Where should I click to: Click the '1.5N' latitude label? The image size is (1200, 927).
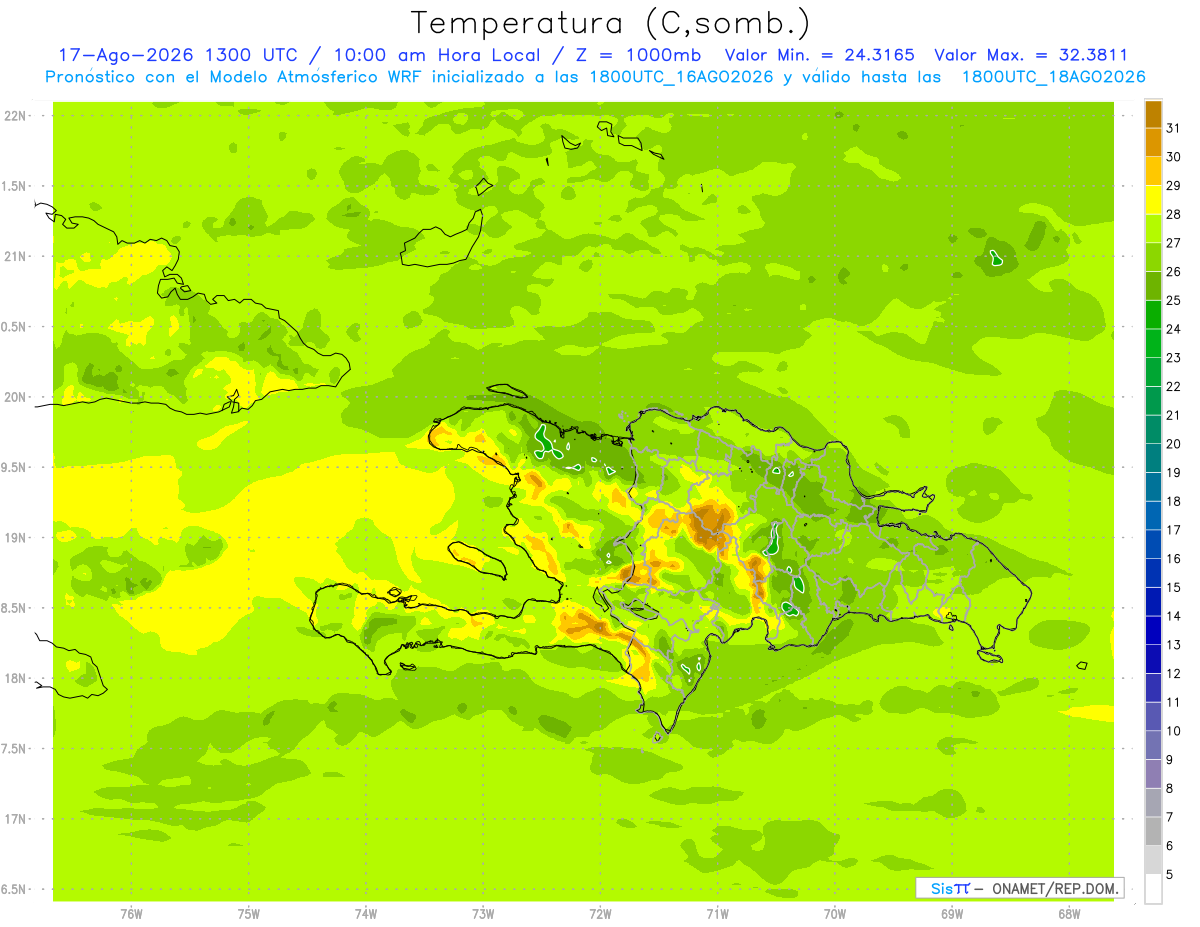[15, 186]
